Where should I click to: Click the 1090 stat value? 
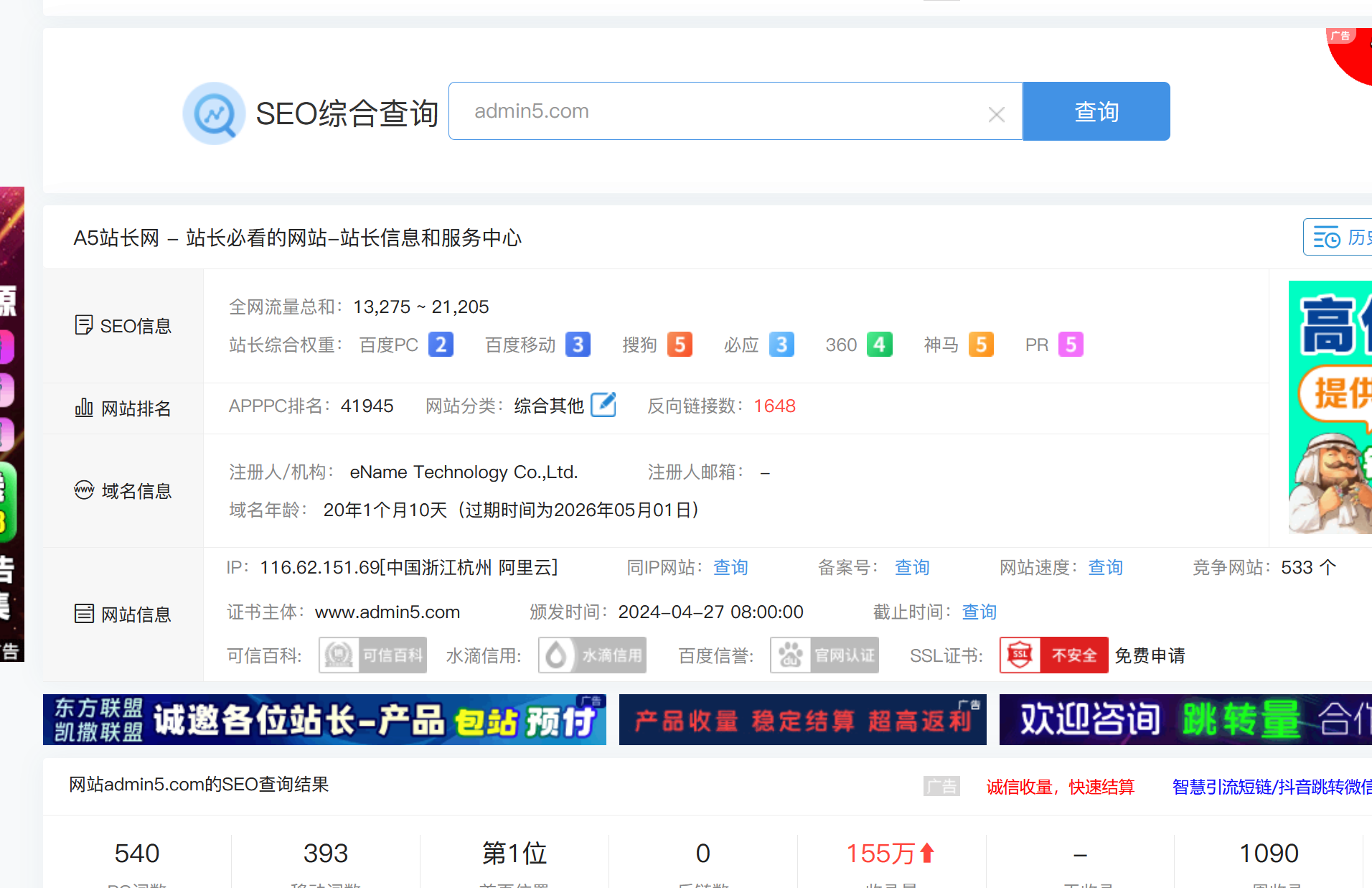point(1269,854)
